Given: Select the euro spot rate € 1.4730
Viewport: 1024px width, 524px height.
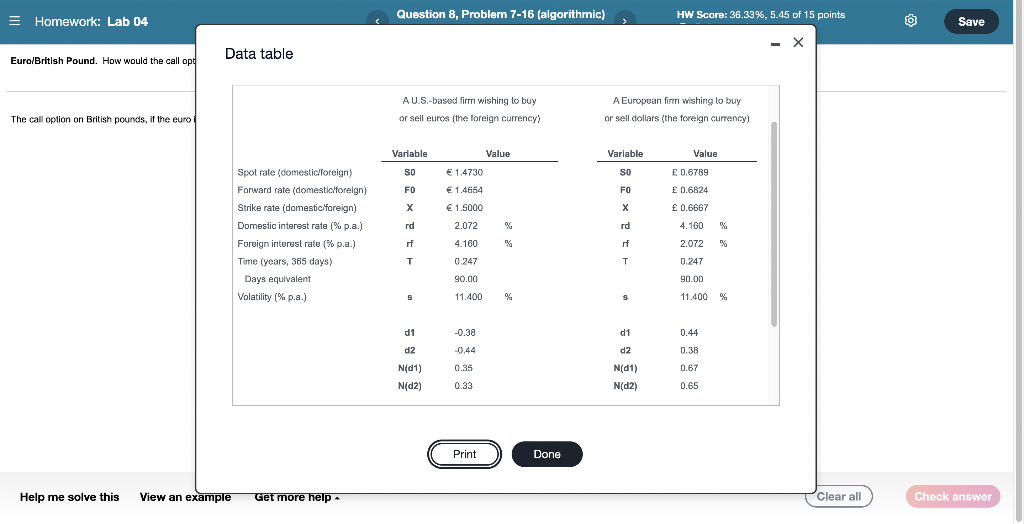Looking at the screenshot, I should click(464, 172).
